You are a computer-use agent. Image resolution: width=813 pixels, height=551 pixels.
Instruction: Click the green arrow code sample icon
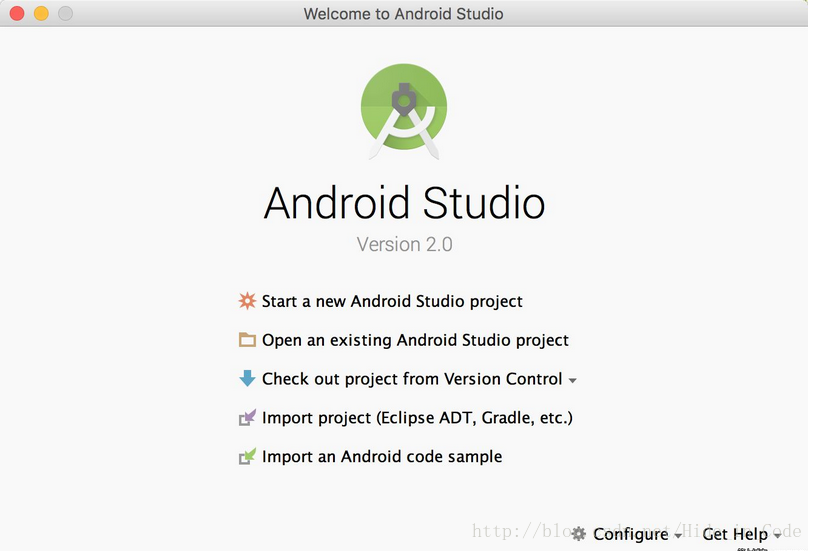pos(247,456)
